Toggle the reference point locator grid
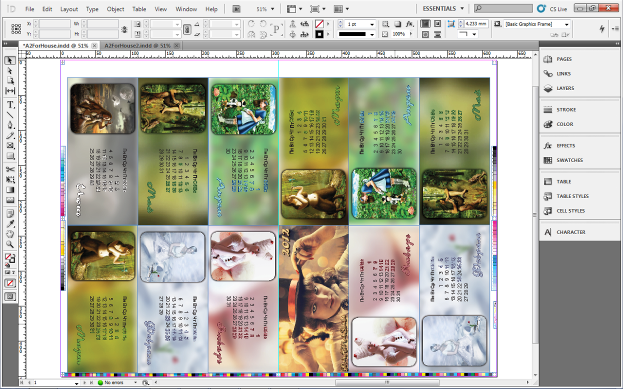This screenshot has height=389, width=623. click(16, 29)
